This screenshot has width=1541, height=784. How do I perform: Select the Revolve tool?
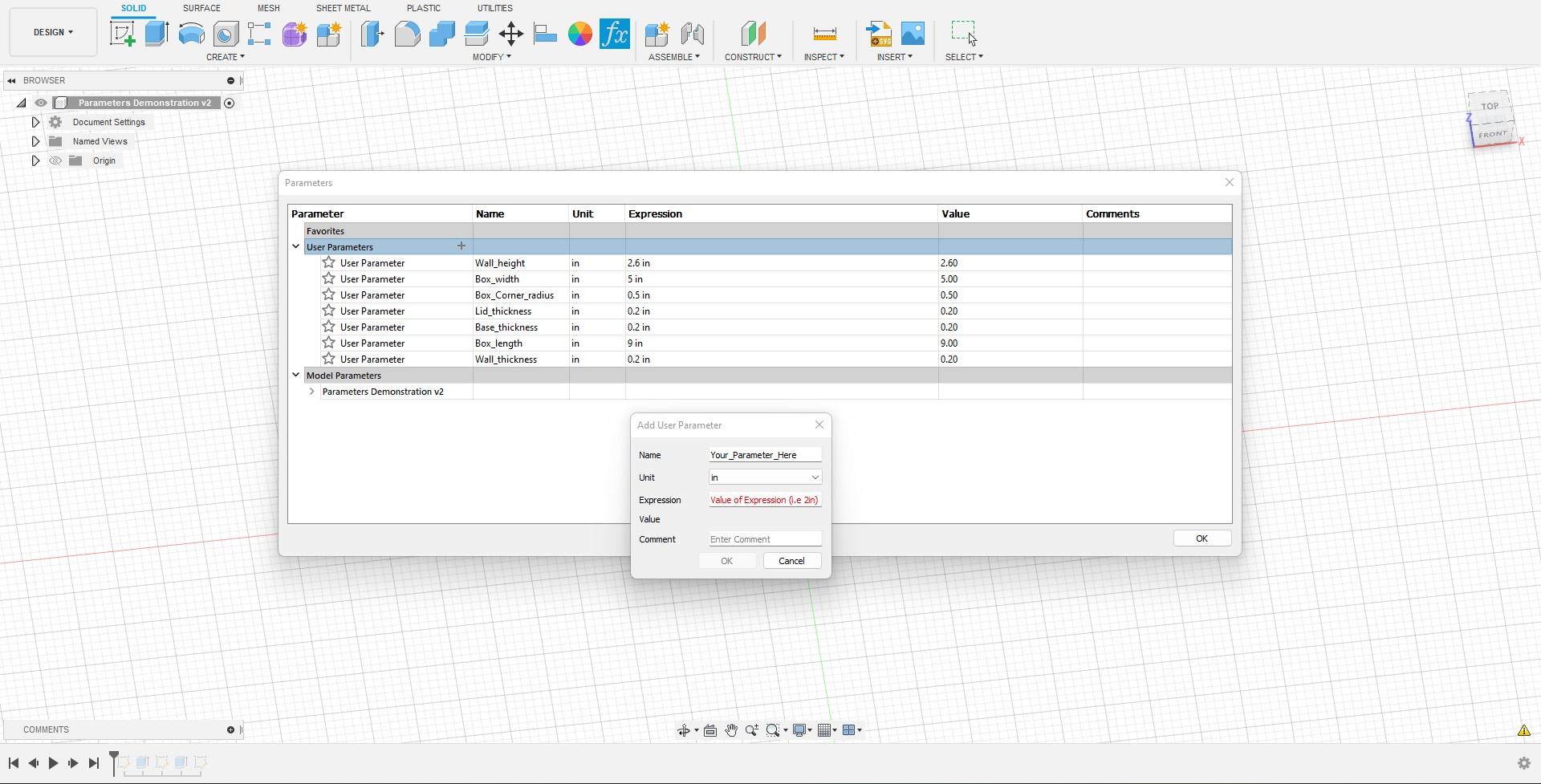click(189, 34)
